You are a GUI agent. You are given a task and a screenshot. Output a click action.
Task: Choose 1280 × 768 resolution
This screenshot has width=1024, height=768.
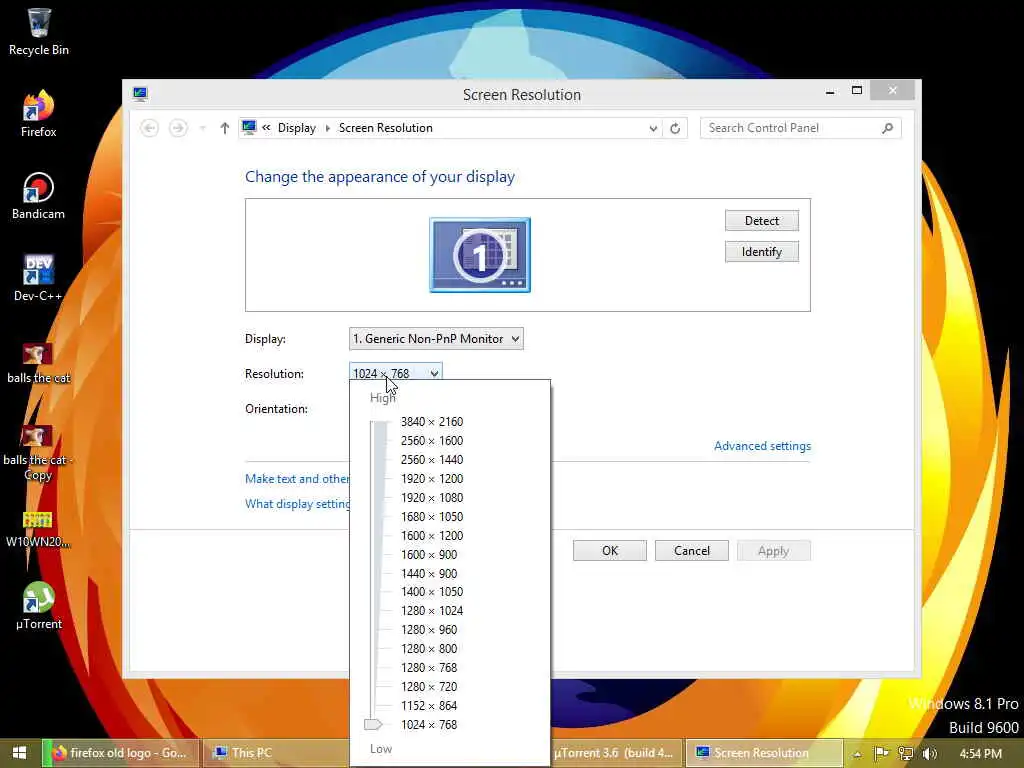pyautogui.click(x=429, y=667)
